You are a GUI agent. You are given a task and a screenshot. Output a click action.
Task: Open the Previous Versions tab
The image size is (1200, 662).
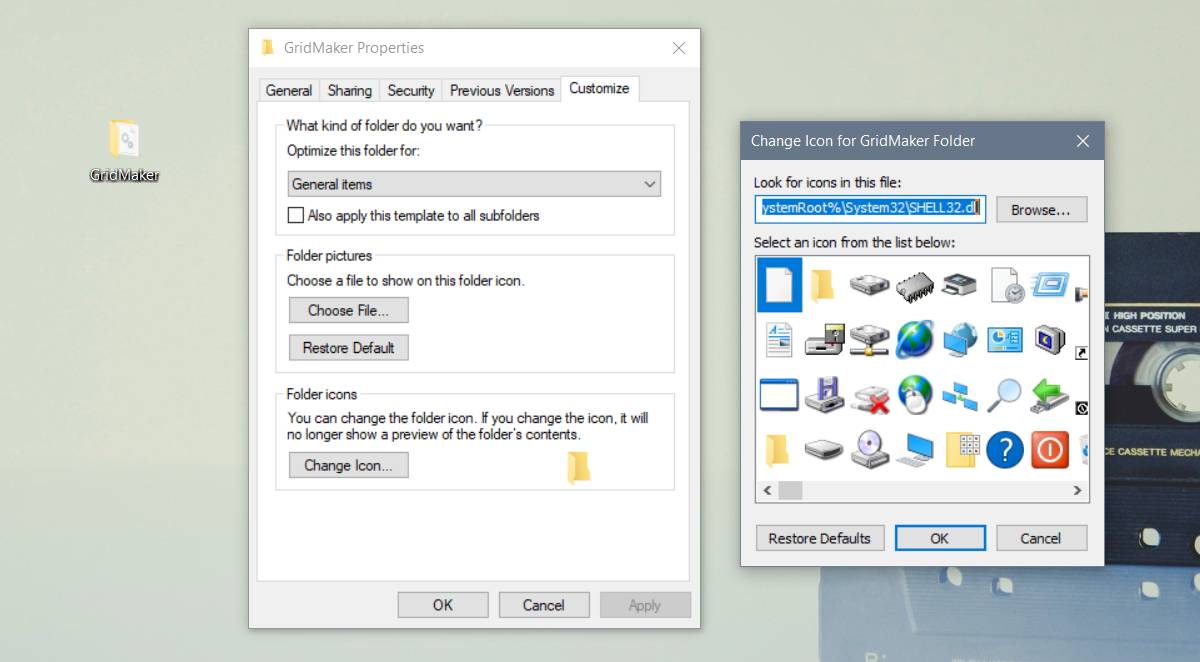[501, 90]
